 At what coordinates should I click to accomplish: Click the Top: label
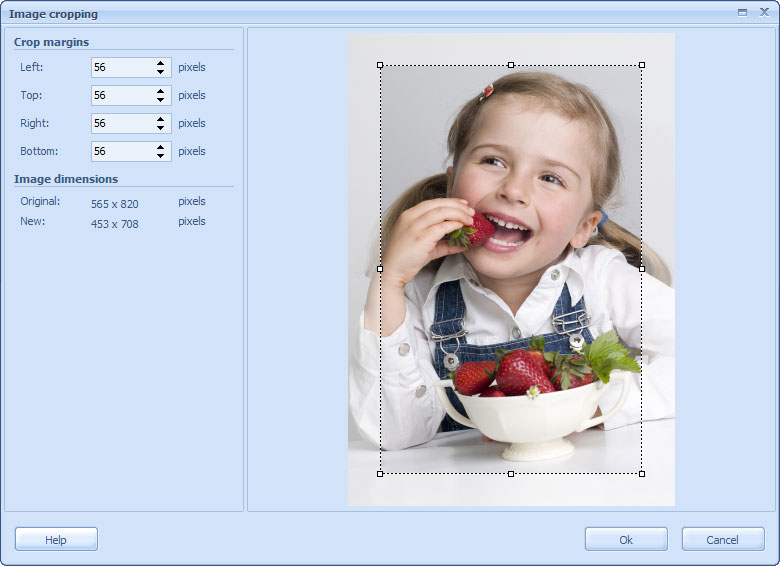pos(31,95)
